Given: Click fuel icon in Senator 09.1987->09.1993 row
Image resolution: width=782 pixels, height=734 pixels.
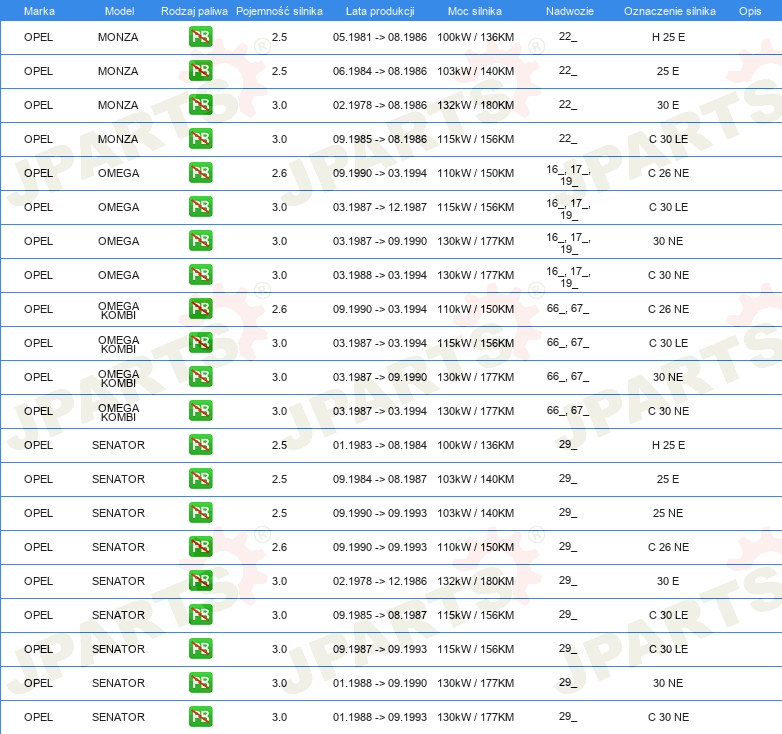Looking at the screenshot, I should (x=200, y=649).
